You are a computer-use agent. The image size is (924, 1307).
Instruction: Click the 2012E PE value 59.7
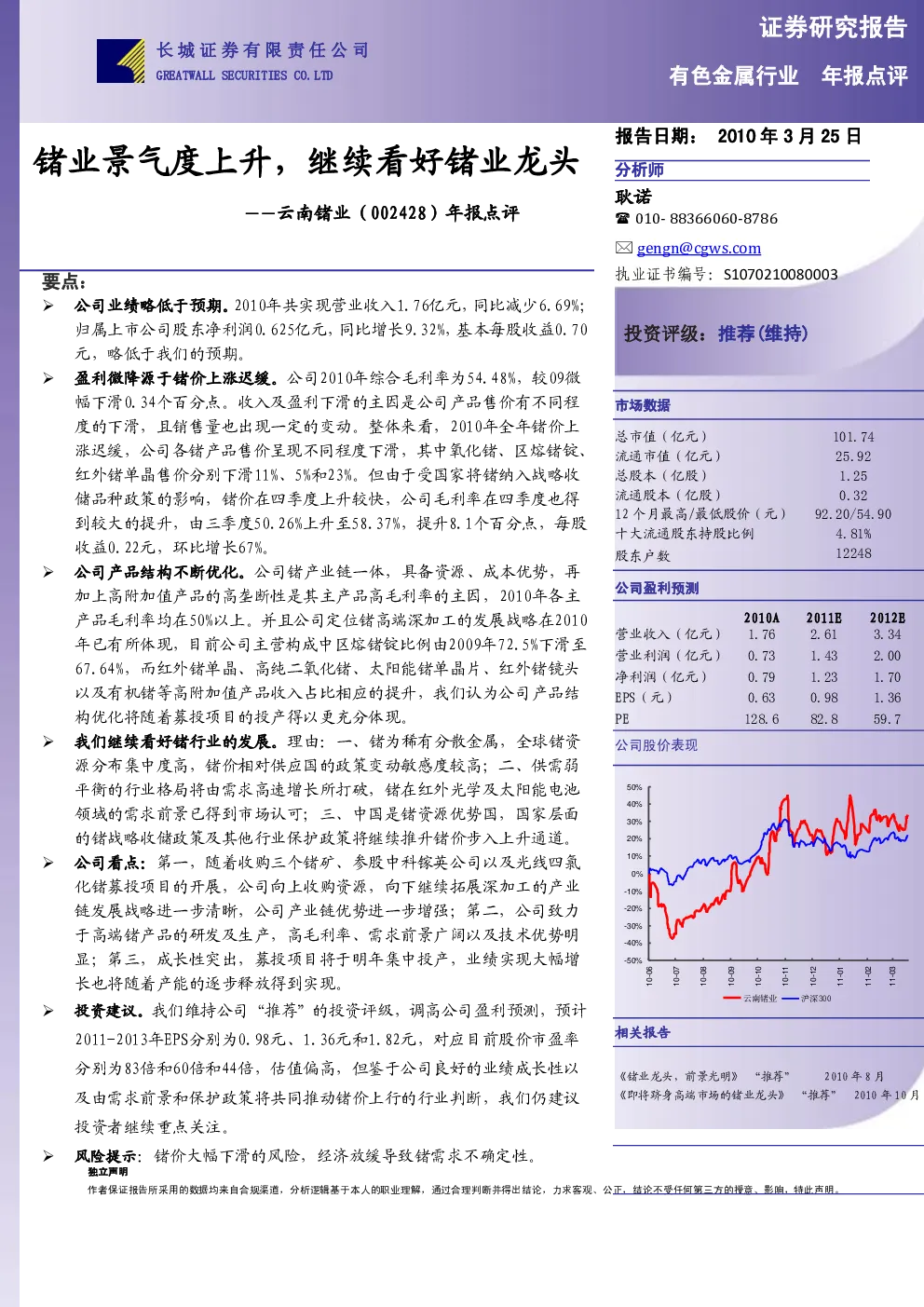(x=887, y=719)
